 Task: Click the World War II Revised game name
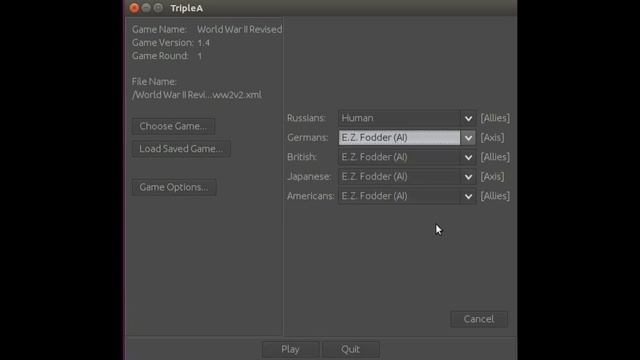click(240, 29)
